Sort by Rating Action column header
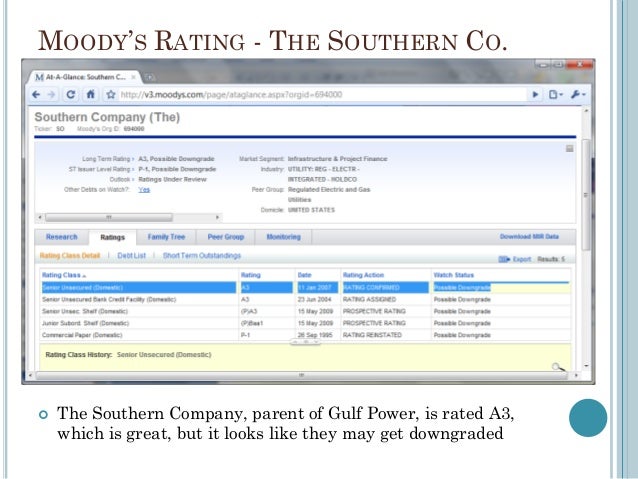Screen dimensions: 638x479 [x=363, y=275]
